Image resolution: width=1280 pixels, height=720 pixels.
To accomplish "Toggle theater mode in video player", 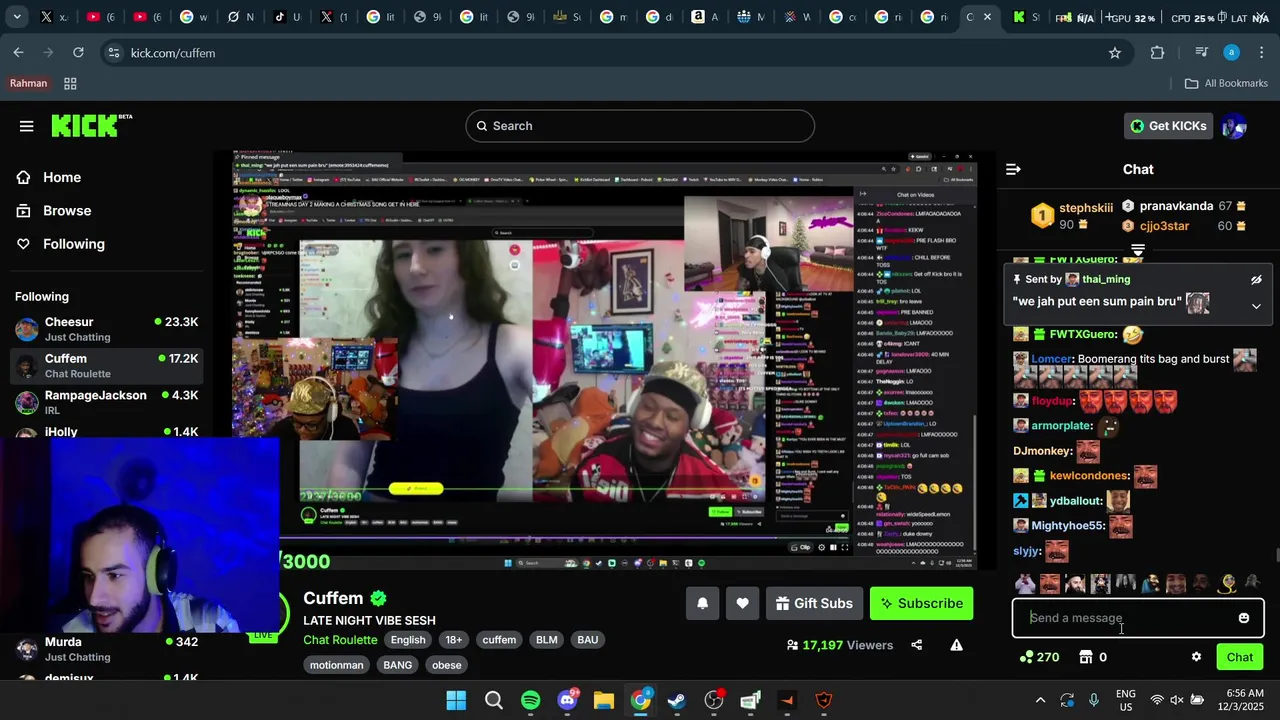I will tap(833, 547).
